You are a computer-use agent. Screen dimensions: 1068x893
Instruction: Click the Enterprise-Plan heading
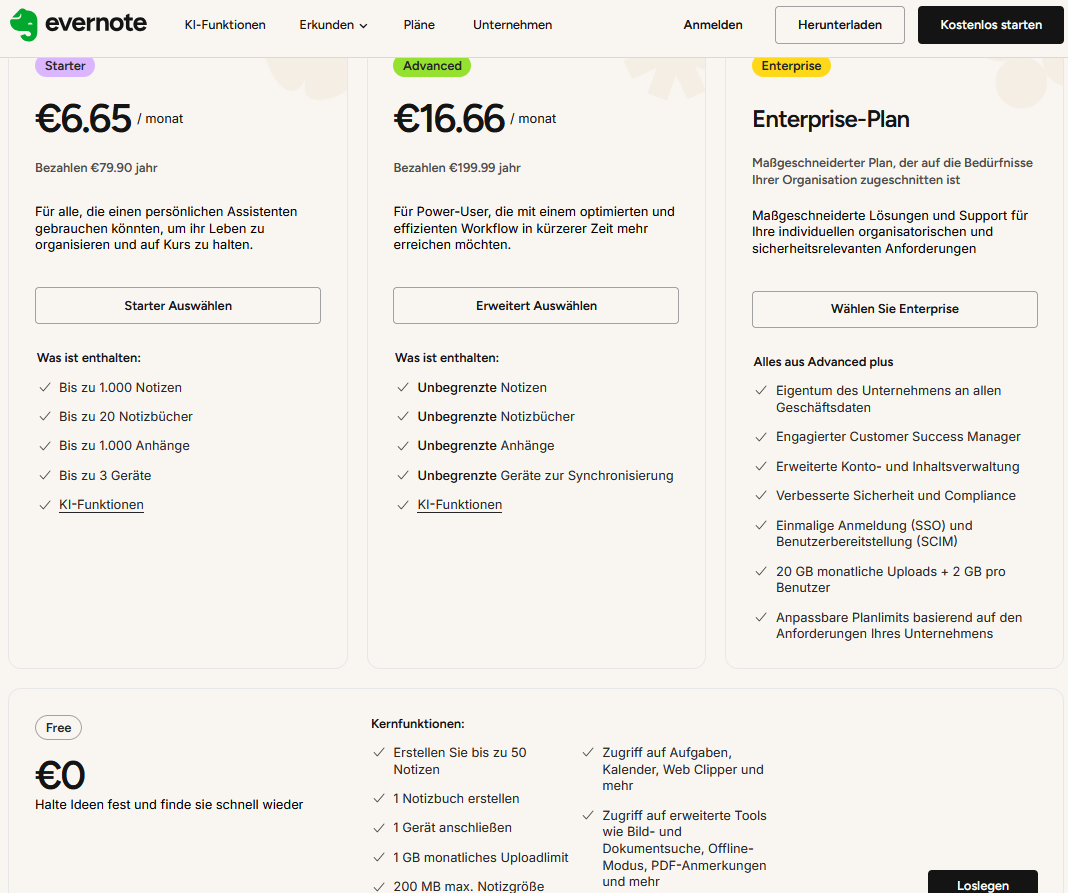[830, 119]
